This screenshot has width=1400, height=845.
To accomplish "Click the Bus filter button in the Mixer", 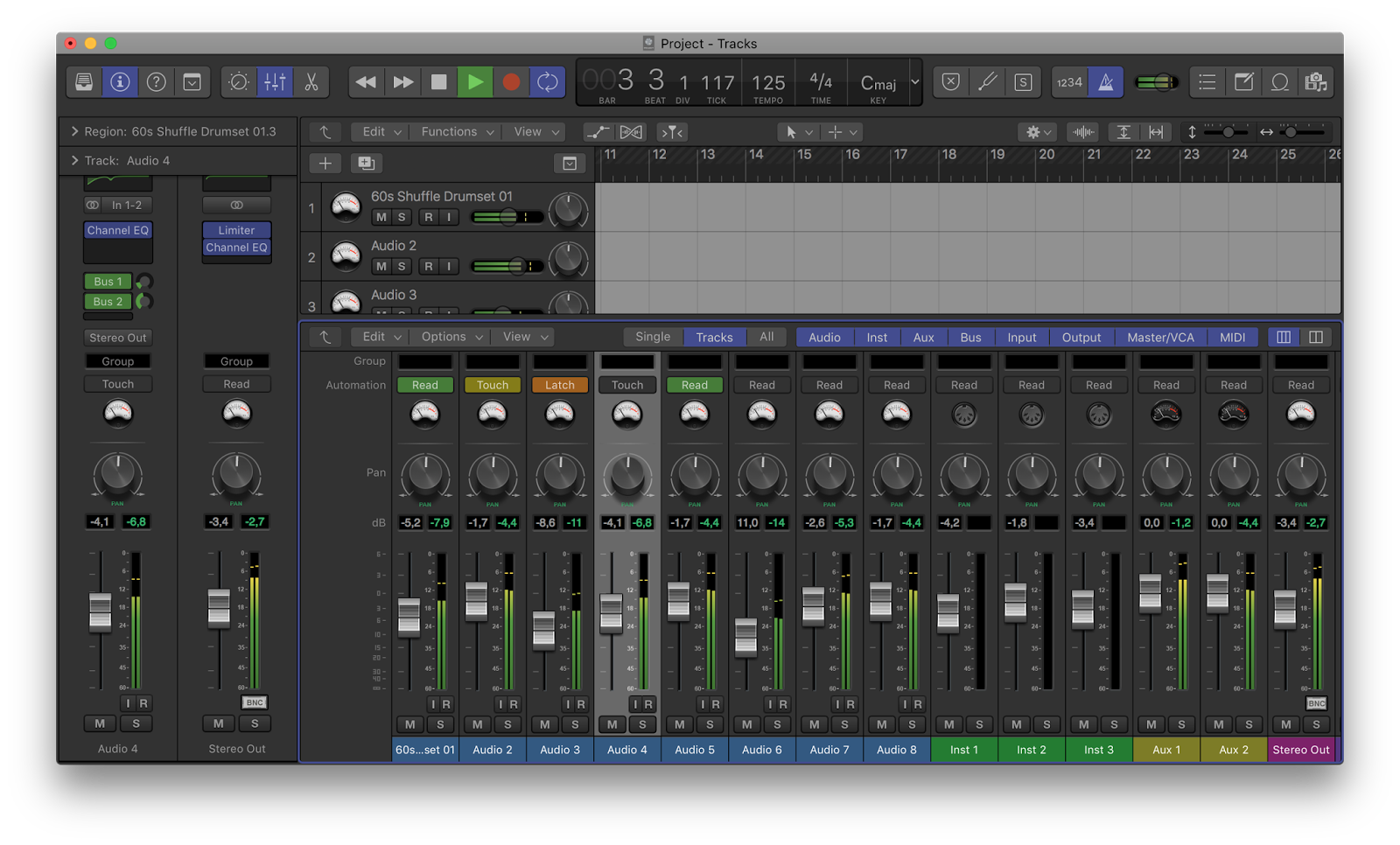I will (x=969, y=337).
